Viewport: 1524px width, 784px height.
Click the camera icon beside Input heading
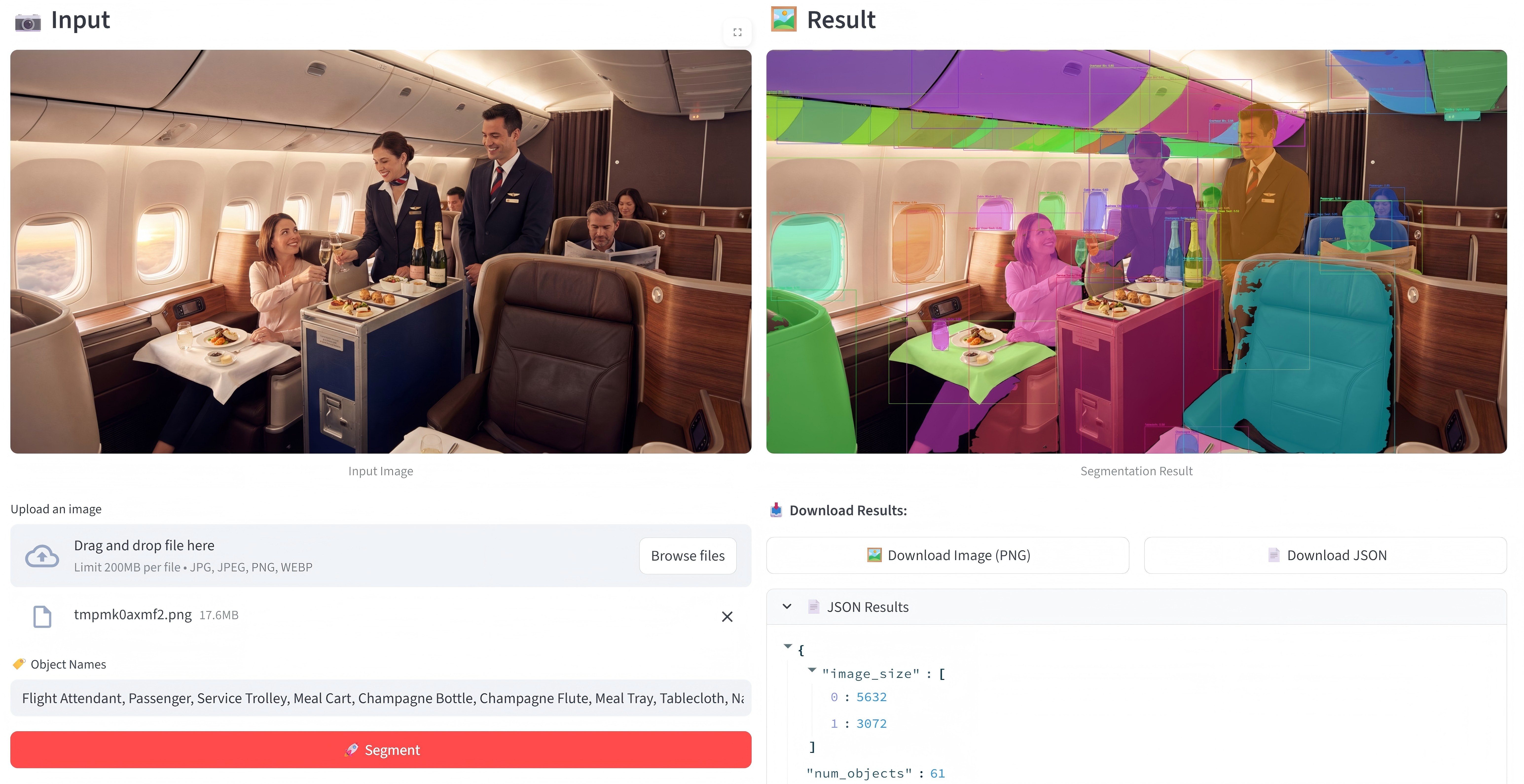(28, 22)
